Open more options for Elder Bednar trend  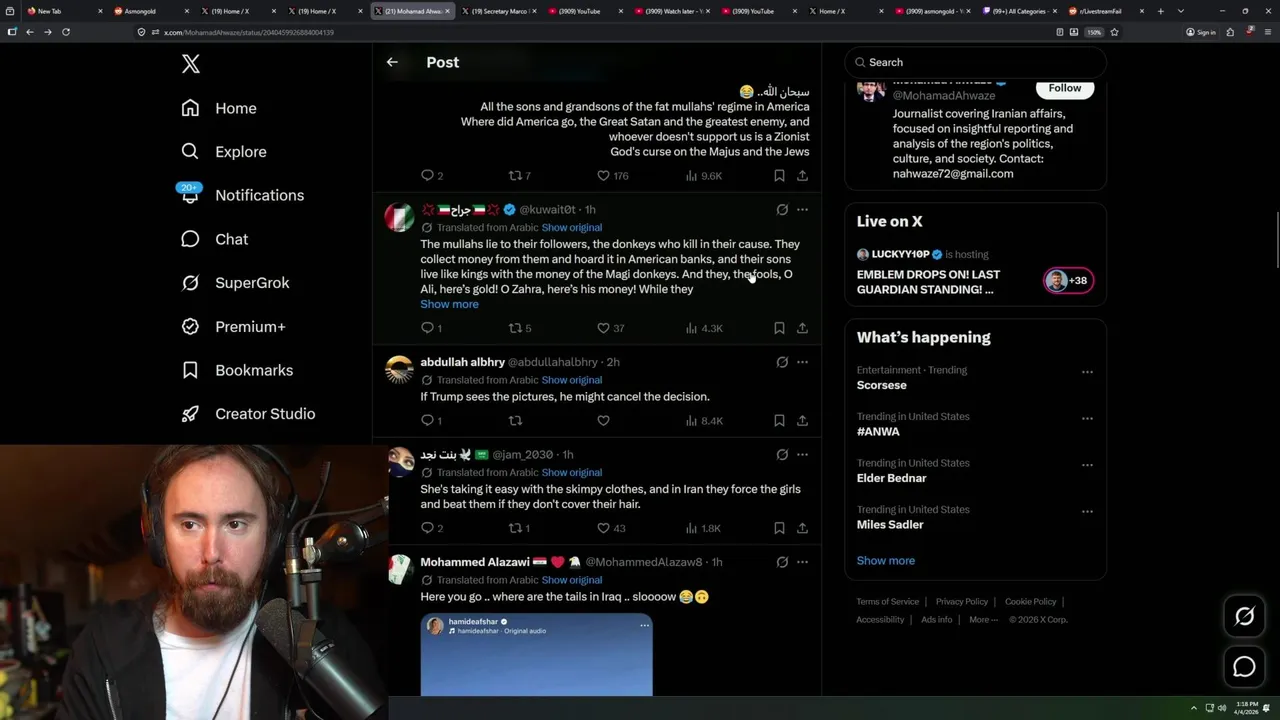[x=1087, y=465]
